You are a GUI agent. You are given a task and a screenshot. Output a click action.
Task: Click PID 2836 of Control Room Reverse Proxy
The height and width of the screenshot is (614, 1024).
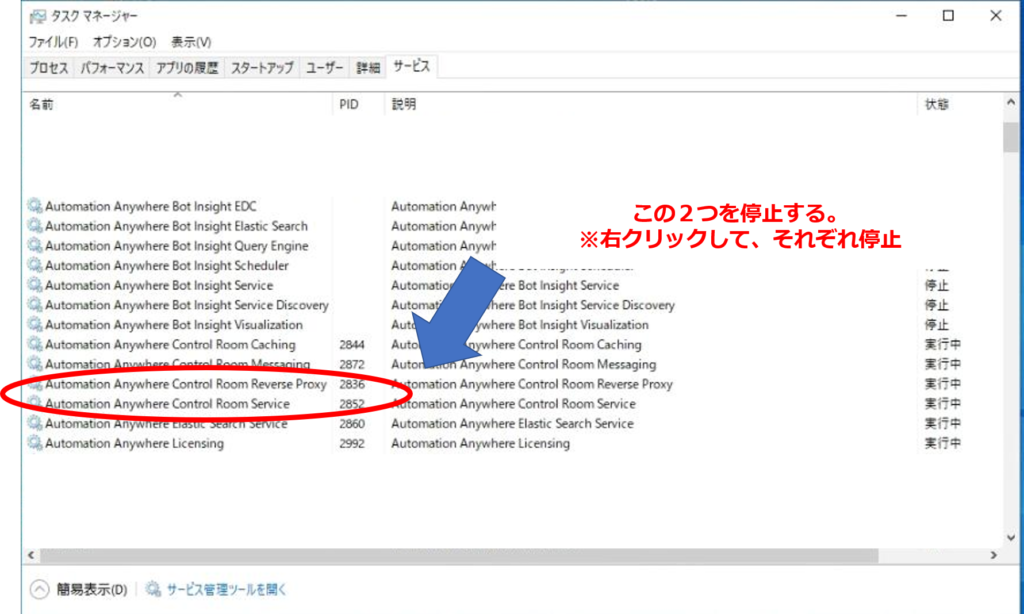click(352, 384)
